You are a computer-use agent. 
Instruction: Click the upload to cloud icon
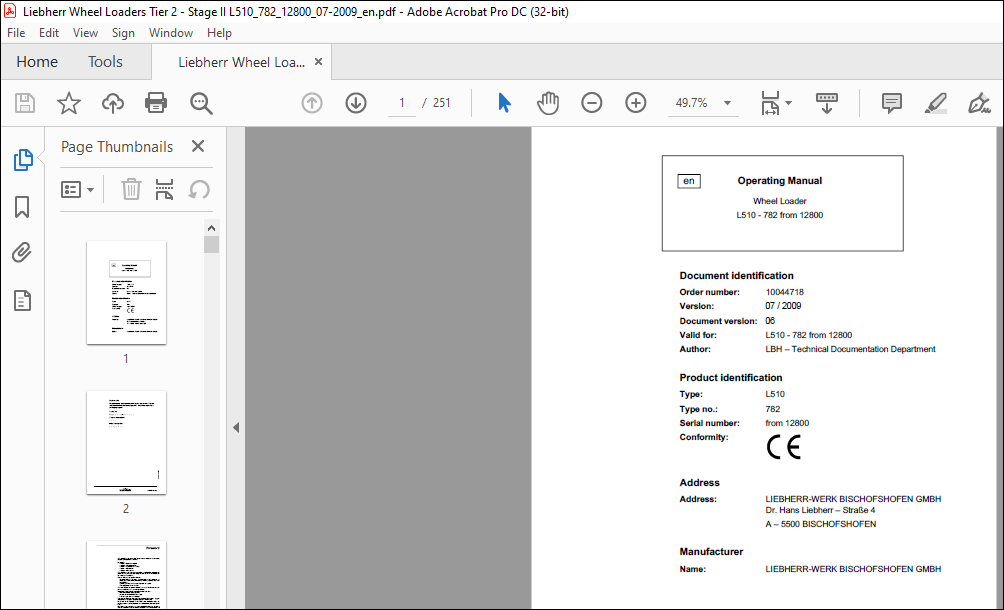coord(113,103)
